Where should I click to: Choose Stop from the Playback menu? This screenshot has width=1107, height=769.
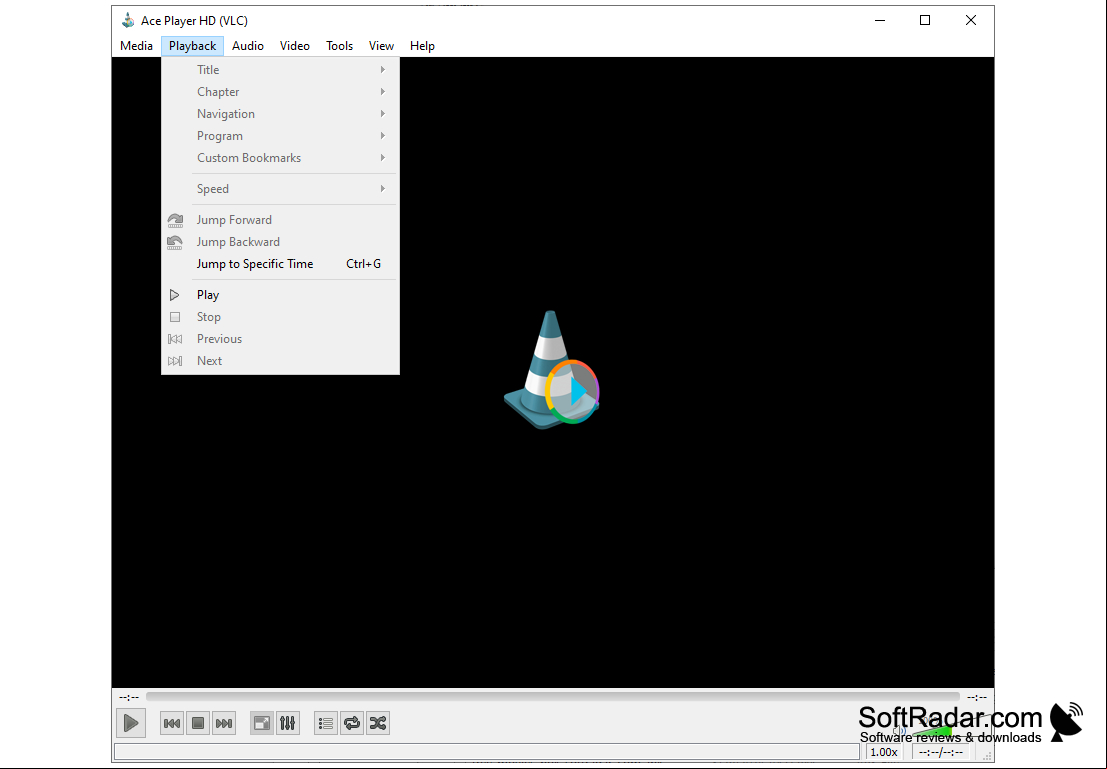tap(280, 316)
